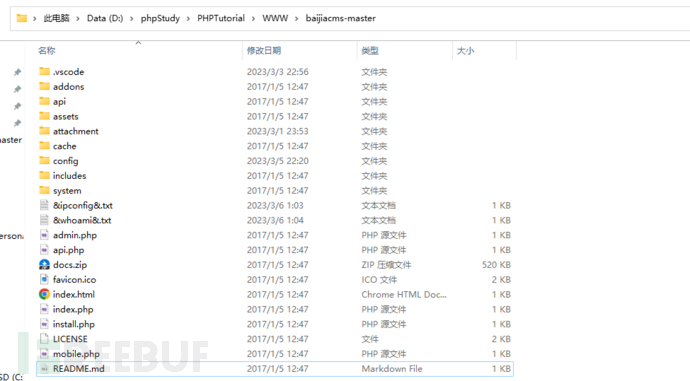
Task: Select the Chrome icon of index.html
Action: pos(44,294)
